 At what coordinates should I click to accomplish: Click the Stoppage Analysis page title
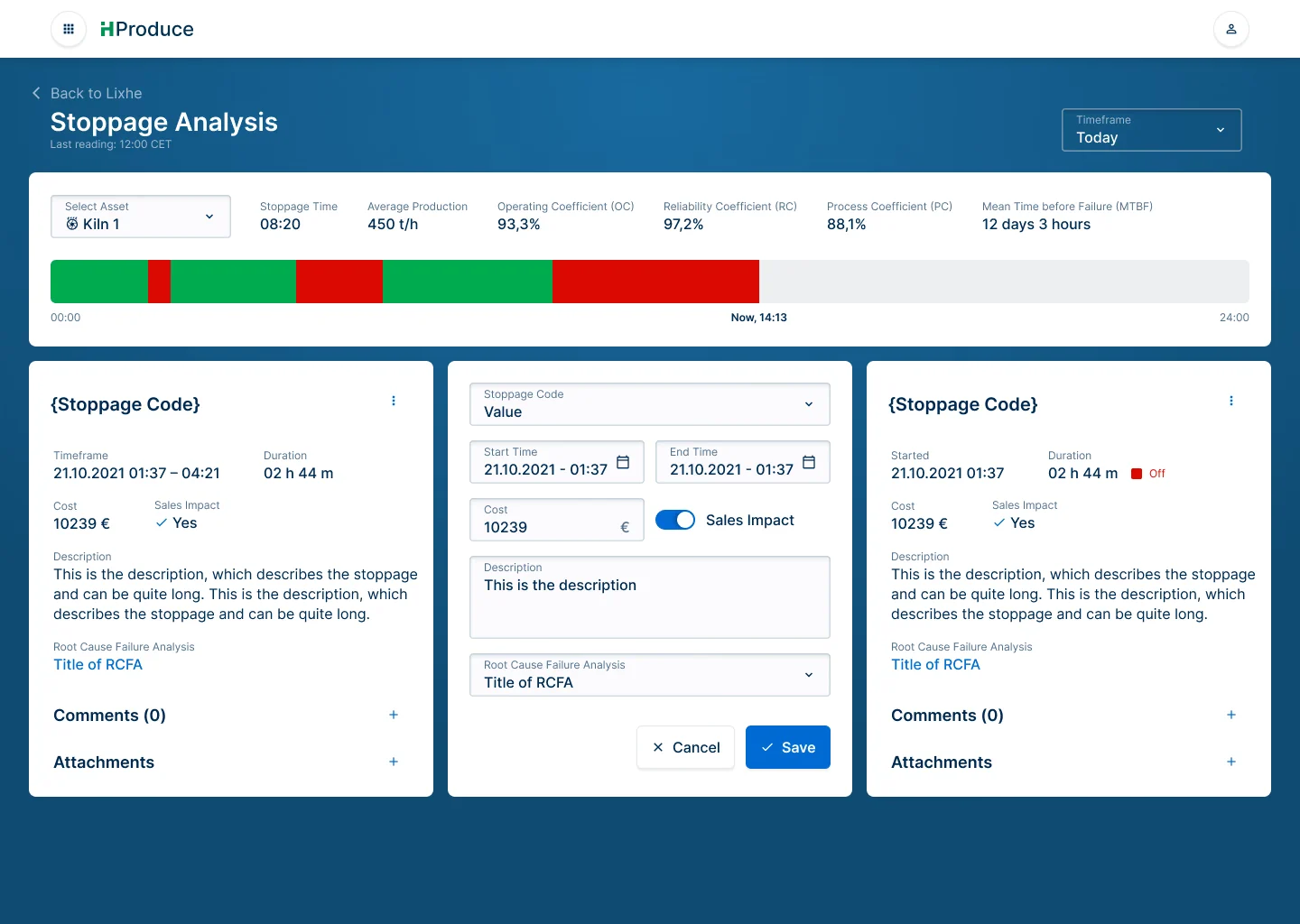coord(164,122)
